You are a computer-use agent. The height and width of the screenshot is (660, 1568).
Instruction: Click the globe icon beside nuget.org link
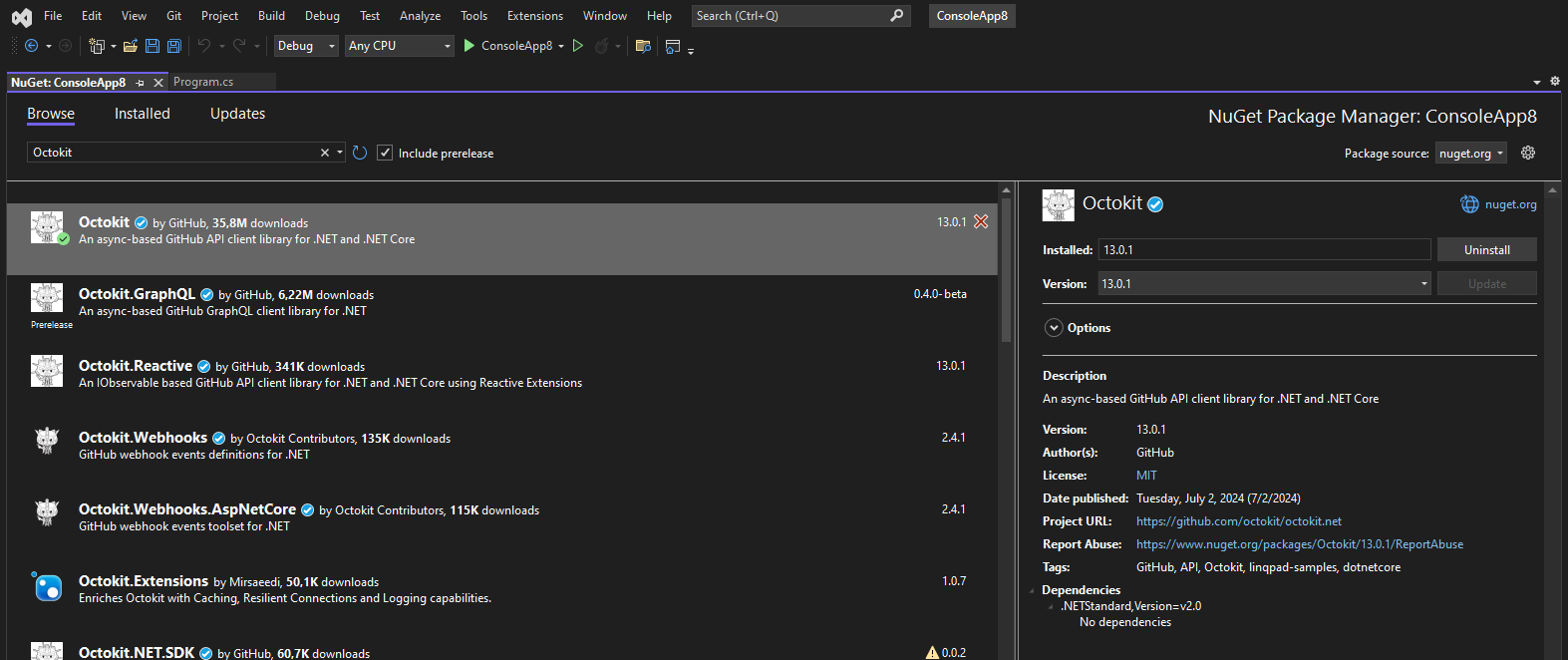point(1469,204)
